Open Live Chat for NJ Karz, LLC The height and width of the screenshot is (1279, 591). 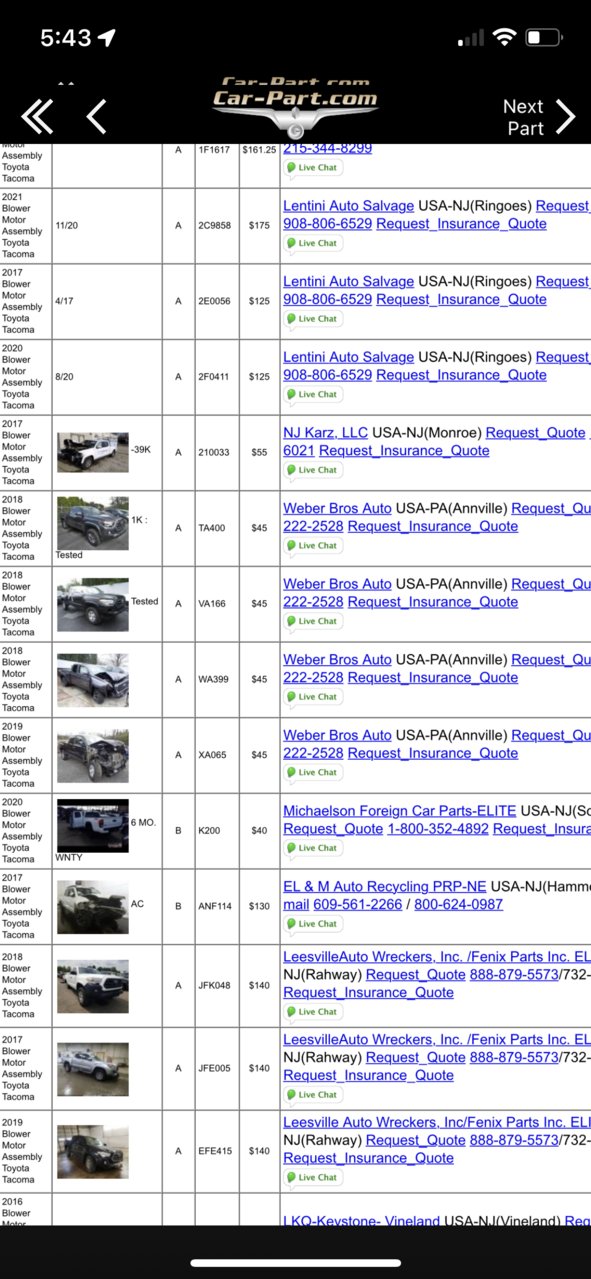pos(313,470)
